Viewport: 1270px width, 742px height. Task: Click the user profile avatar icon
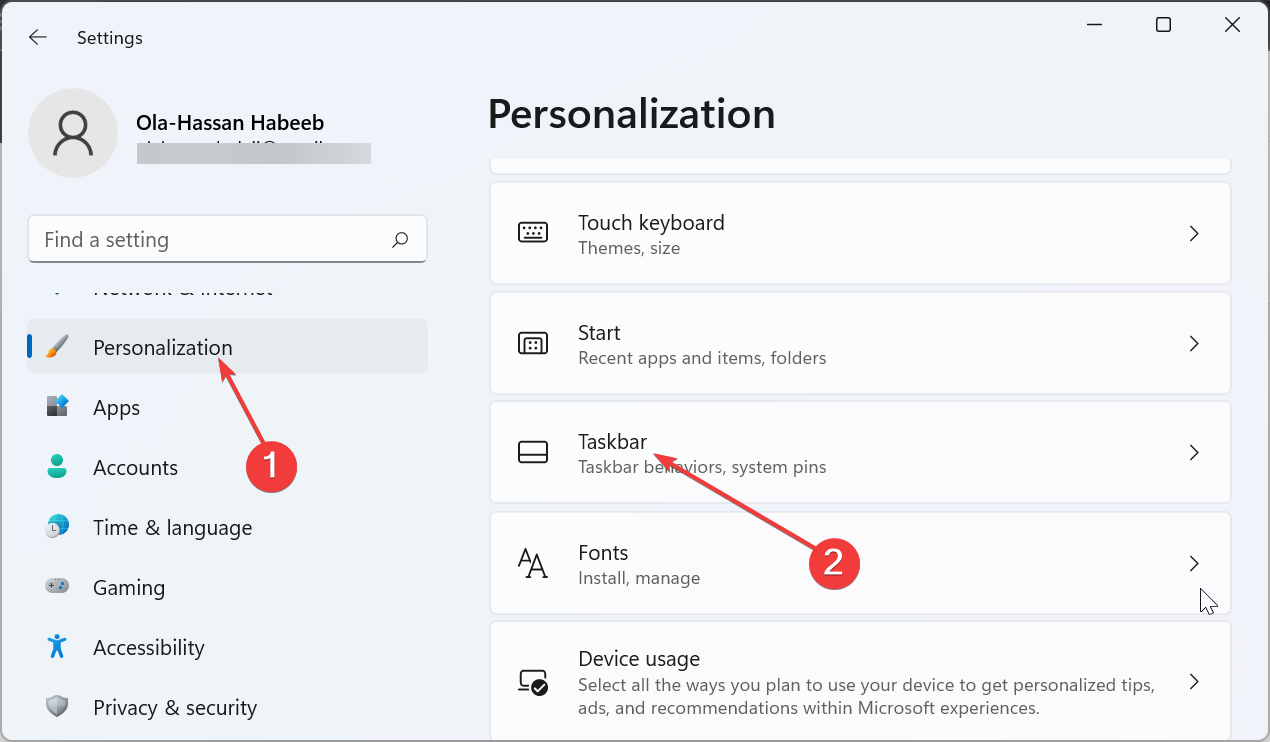[74, 133]
